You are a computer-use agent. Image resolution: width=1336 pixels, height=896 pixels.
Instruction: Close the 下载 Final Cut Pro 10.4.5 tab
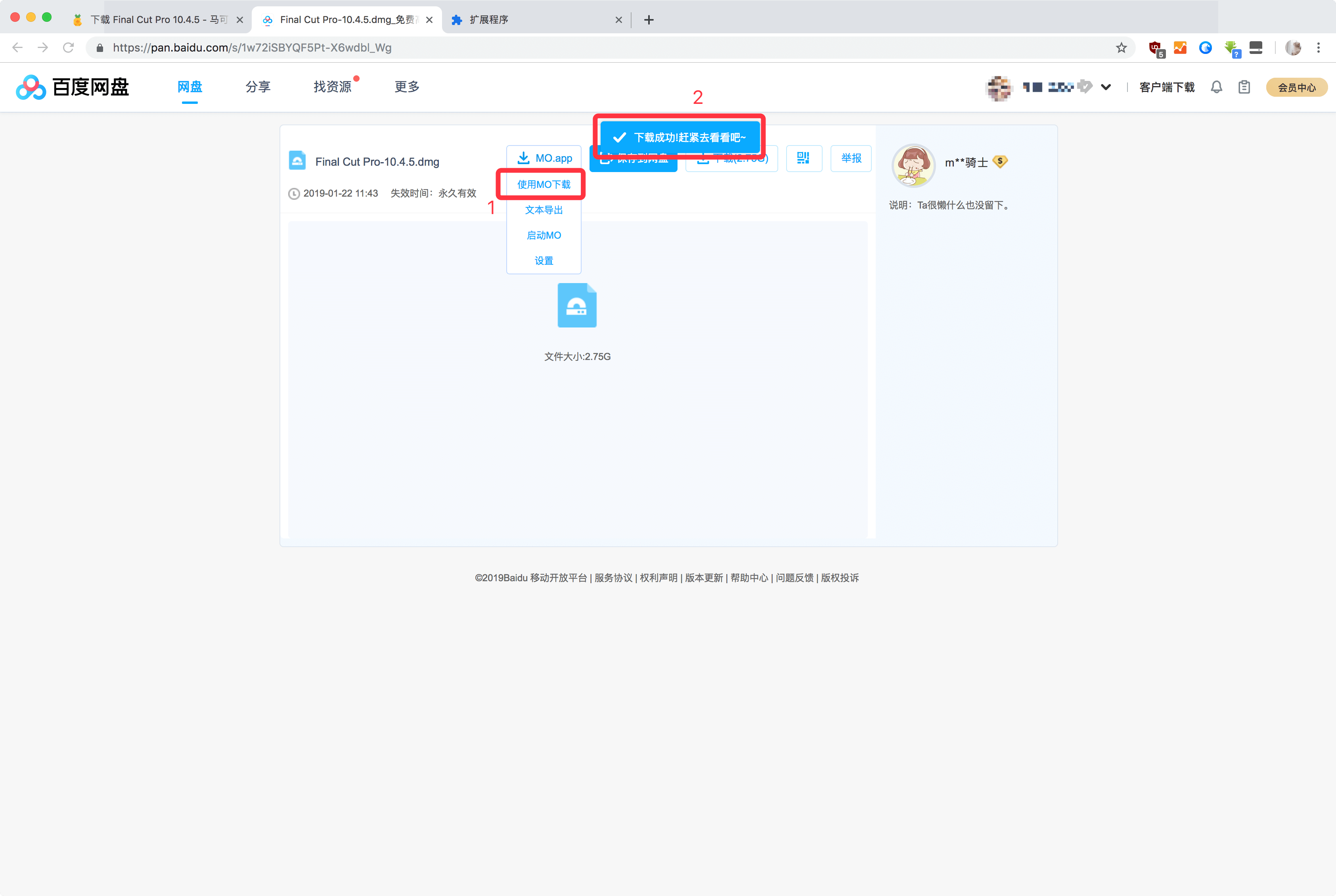pos(239,19)
